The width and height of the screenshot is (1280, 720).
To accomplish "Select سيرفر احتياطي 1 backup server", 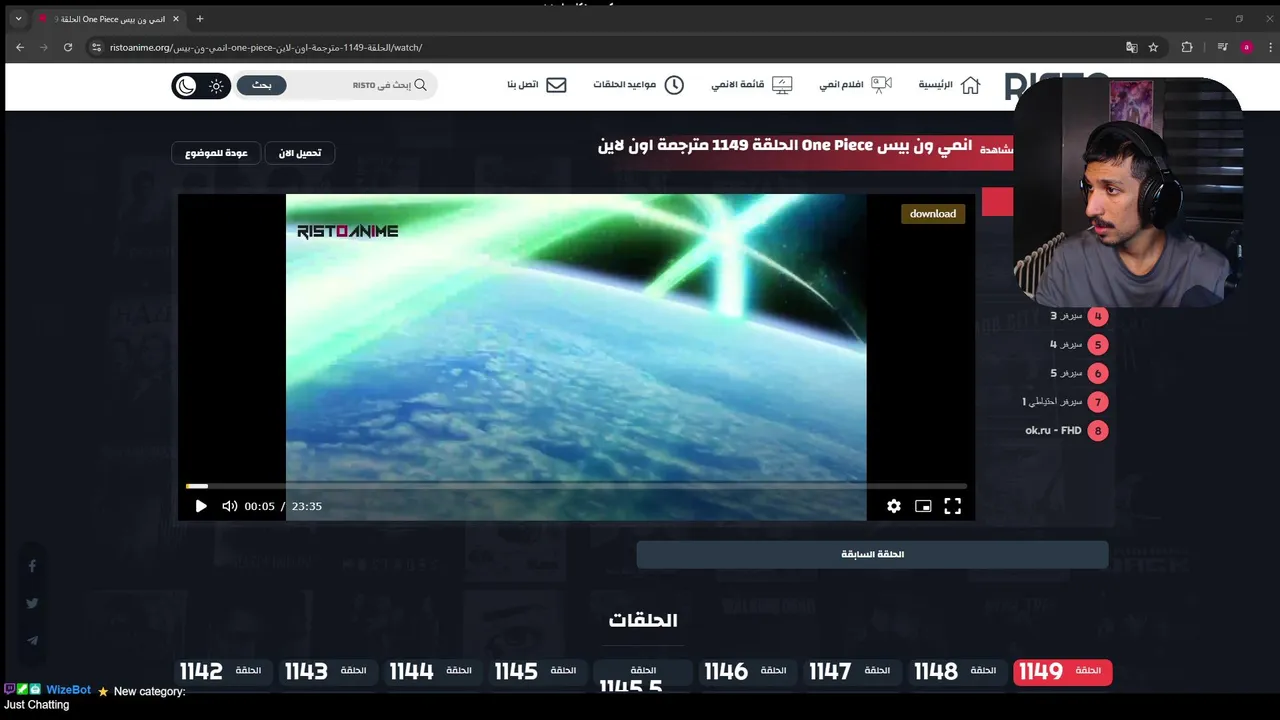I will click(1064, 402).
